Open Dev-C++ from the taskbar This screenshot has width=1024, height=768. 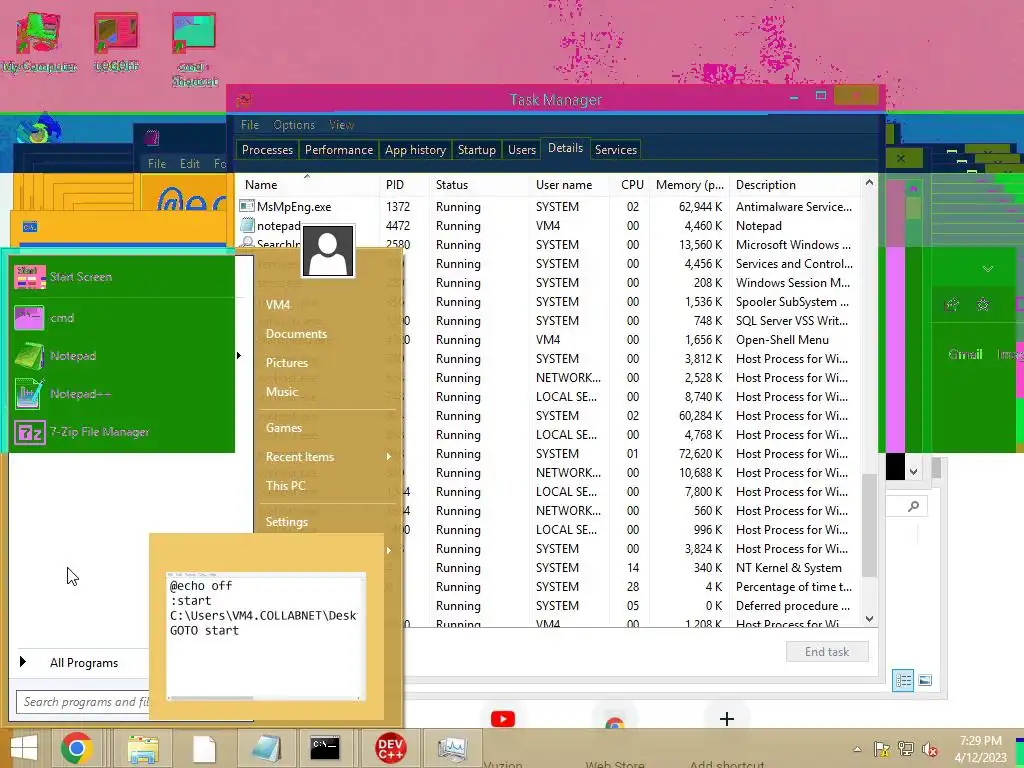tap(391, 748)
